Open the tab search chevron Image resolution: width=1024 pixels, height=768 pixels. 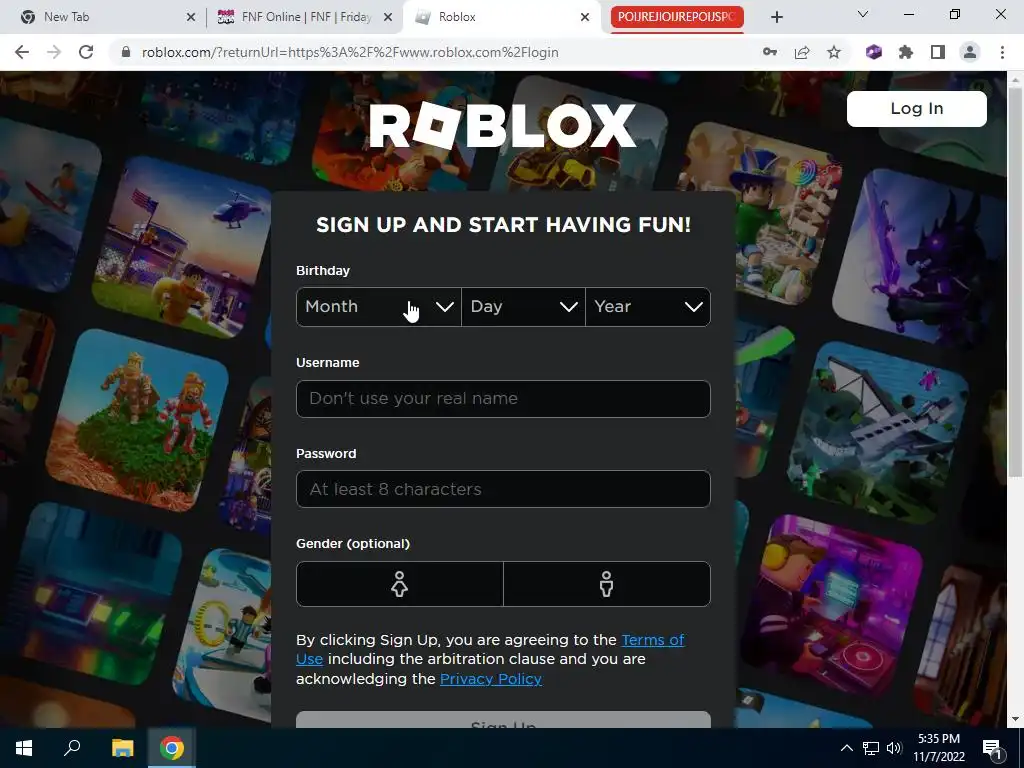point(863,14)
